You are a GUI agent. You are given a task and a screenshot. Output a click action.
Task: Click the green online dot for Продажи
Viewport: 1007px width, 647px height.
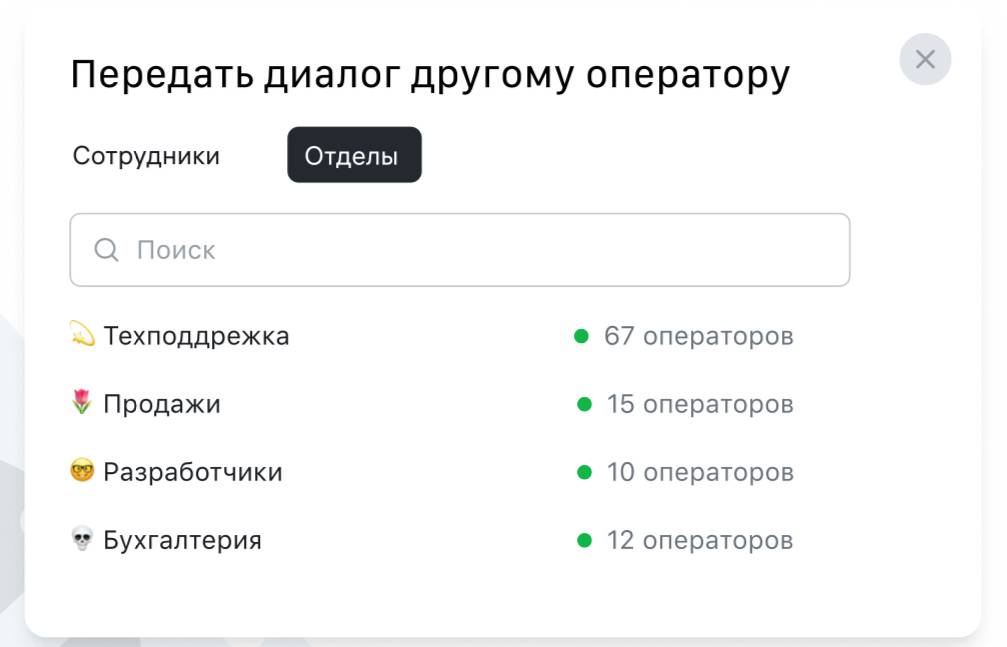pyautogui.click(x=585, y=404)
